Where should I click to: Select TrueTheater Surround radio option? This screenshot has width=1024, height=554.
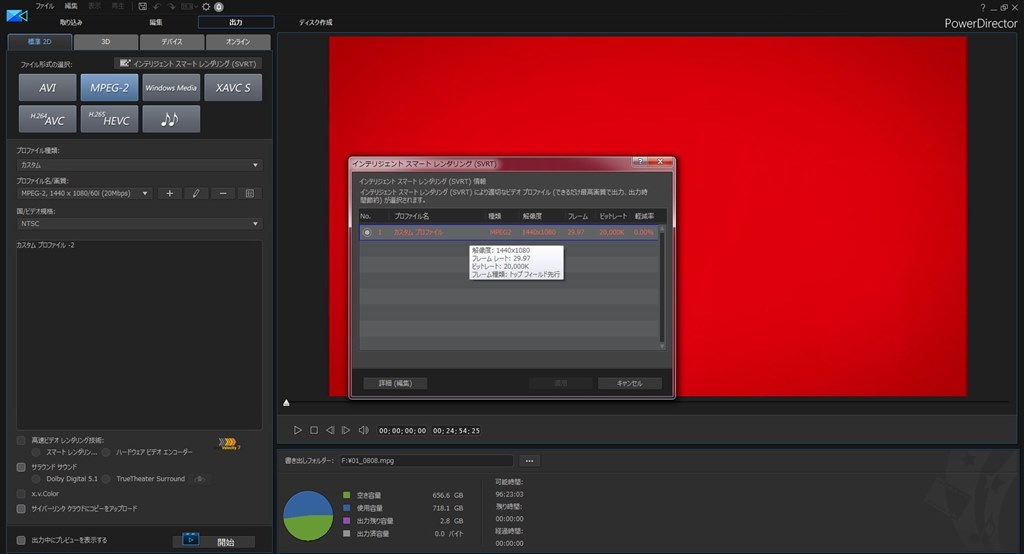(106, 479)
